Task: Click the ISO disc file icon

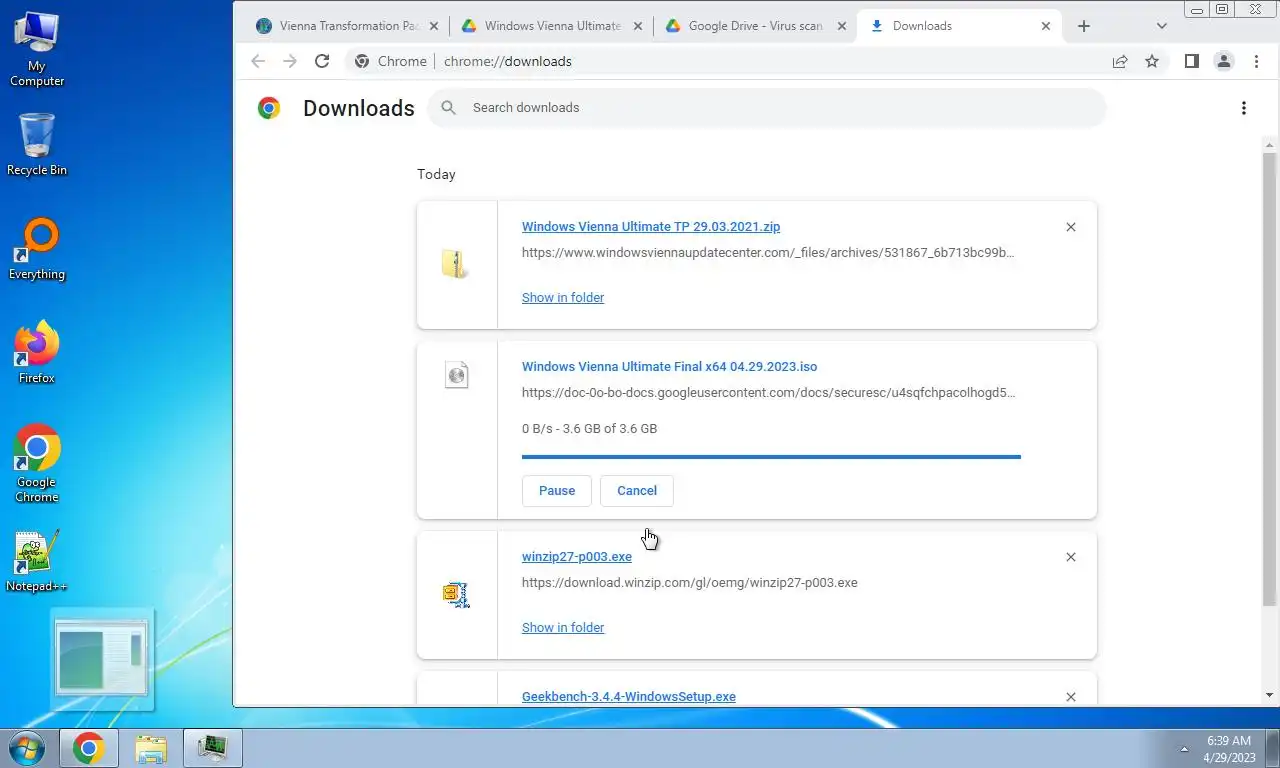Action: pos(457,376)
